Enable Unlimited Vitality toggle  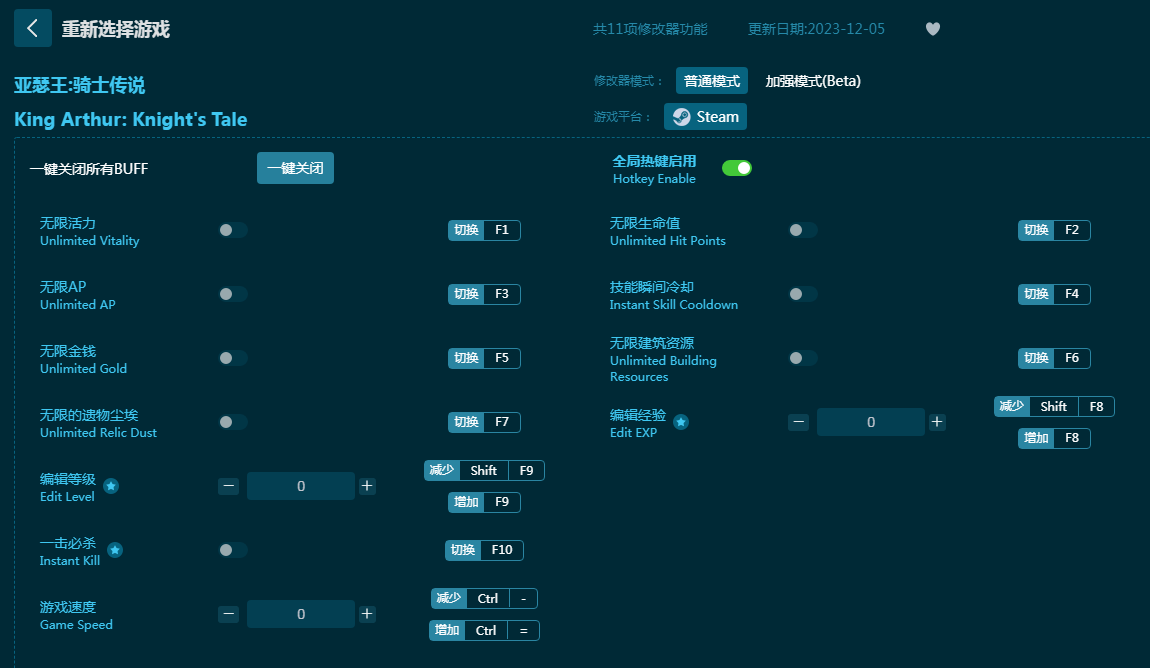[x=232, y=230]
